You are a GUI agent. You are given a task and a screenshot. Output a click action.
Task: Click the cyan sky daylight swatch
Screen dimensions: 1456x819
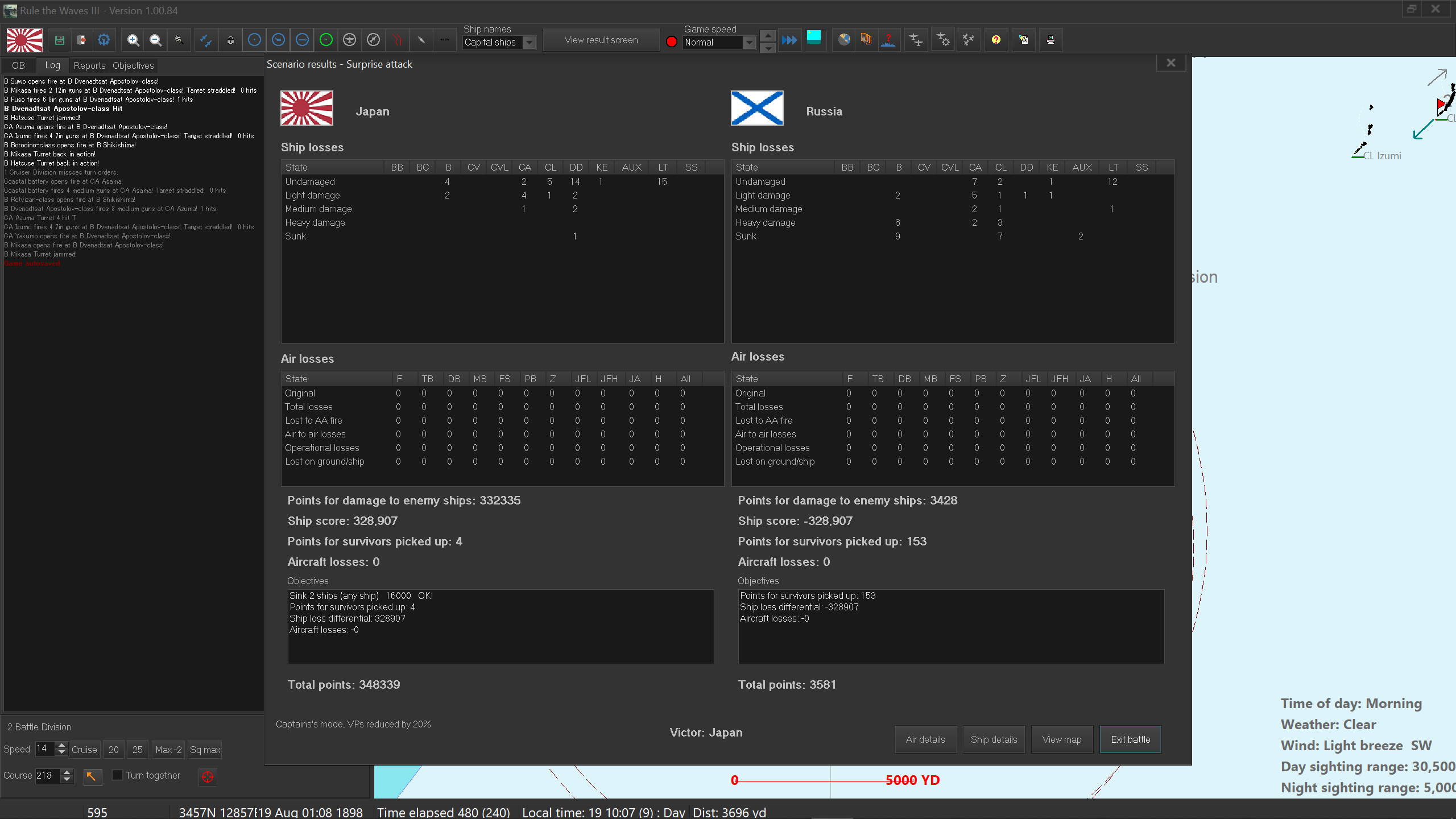coord(814,39)
